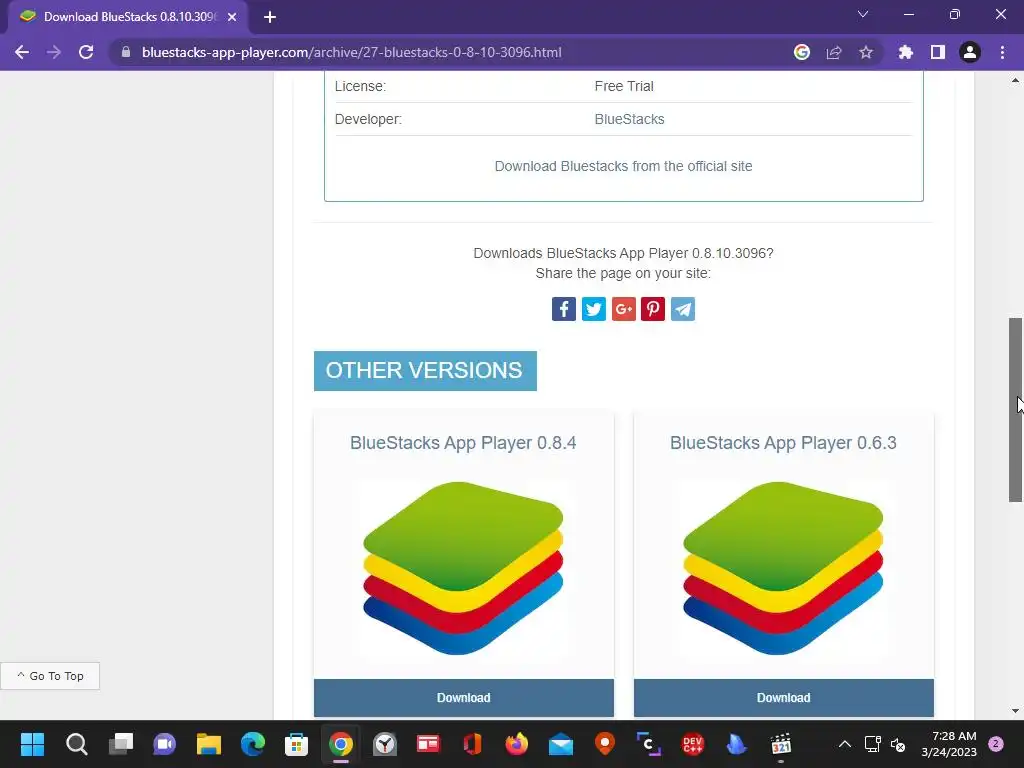Share page via Google Plus icon
The height and width of the screenshot is (768, 1024).
(624, 309)
